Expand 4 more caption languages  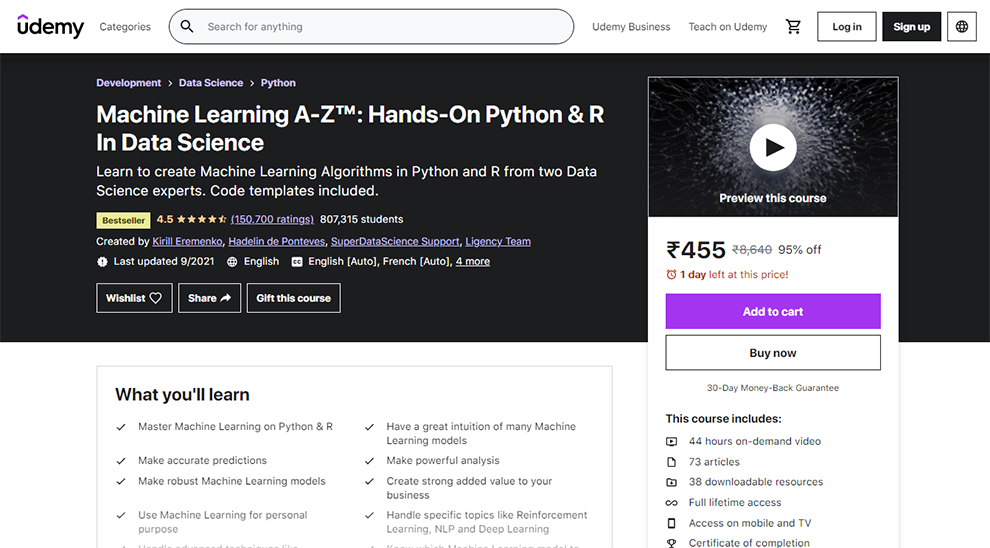coord(473,261)
